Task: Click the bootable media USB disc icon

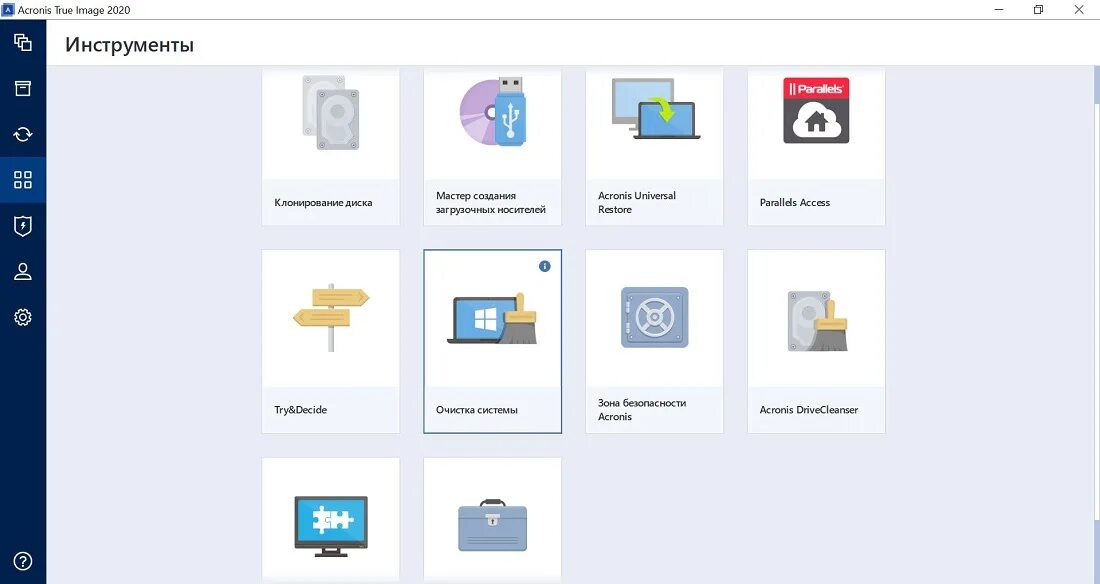Action: coord(492,111)
